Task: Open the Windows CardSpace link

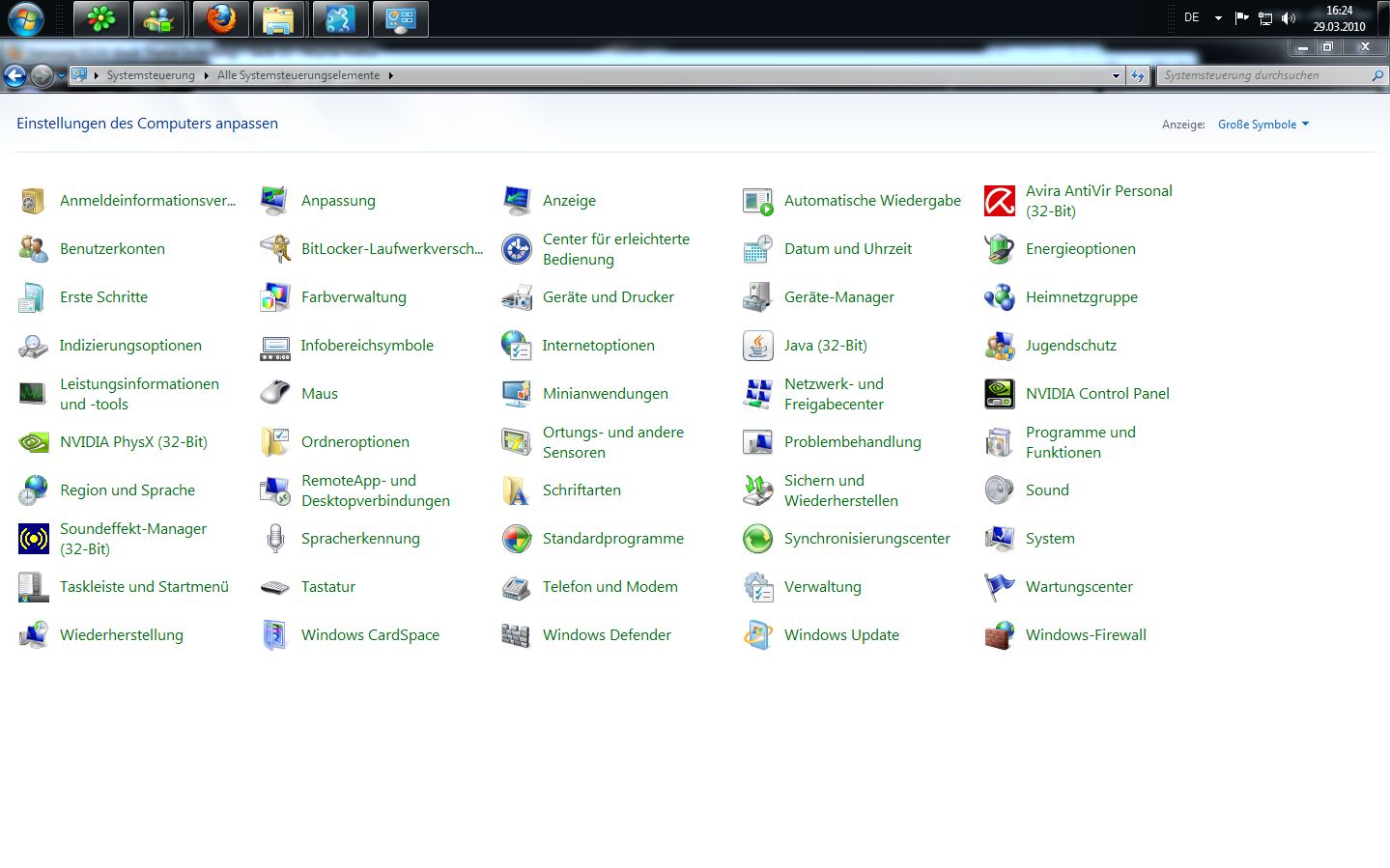Action: pyautogui.click(x=371, y=635)
